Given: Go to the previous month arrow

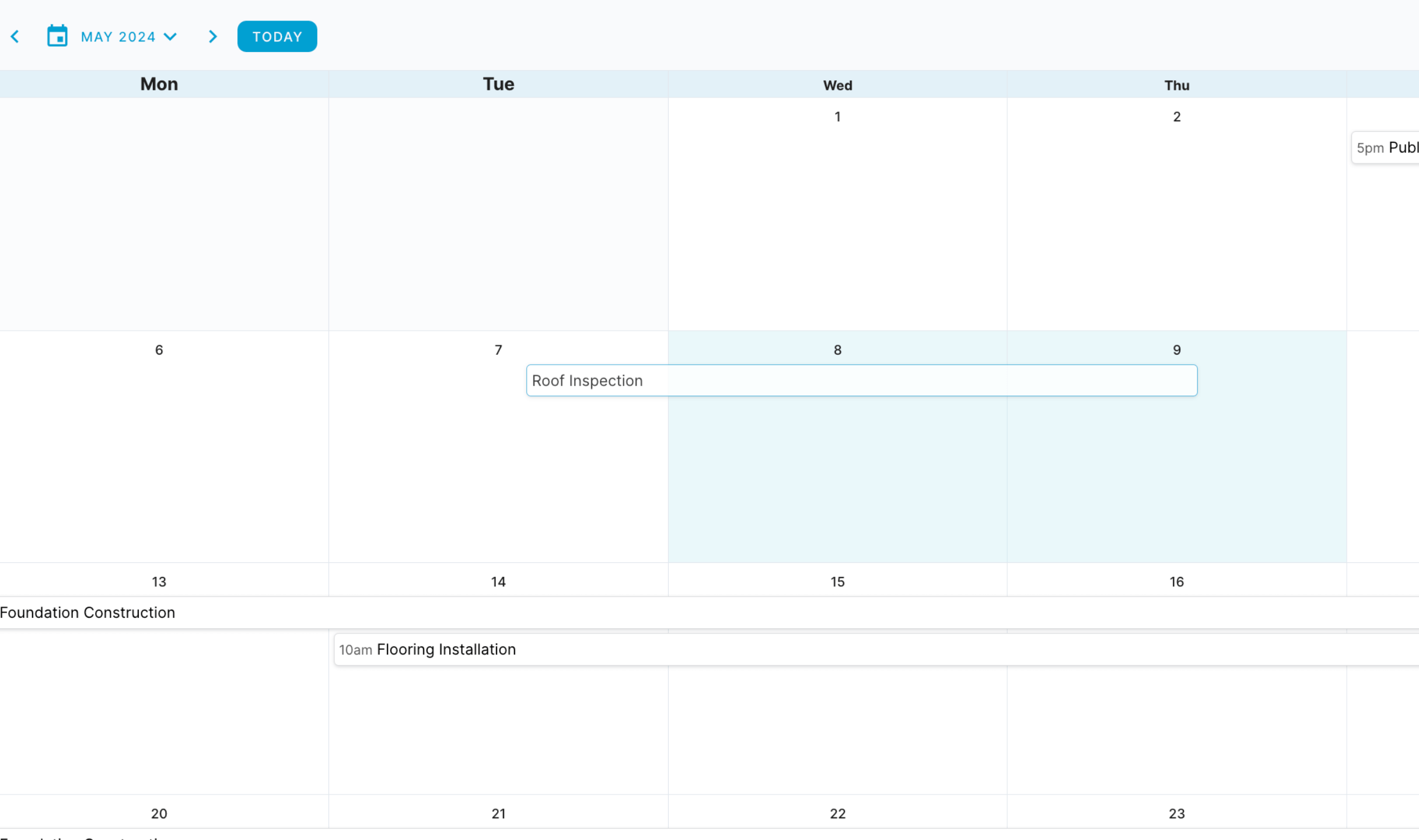Looking at the screenshot, I should (15, 37).
